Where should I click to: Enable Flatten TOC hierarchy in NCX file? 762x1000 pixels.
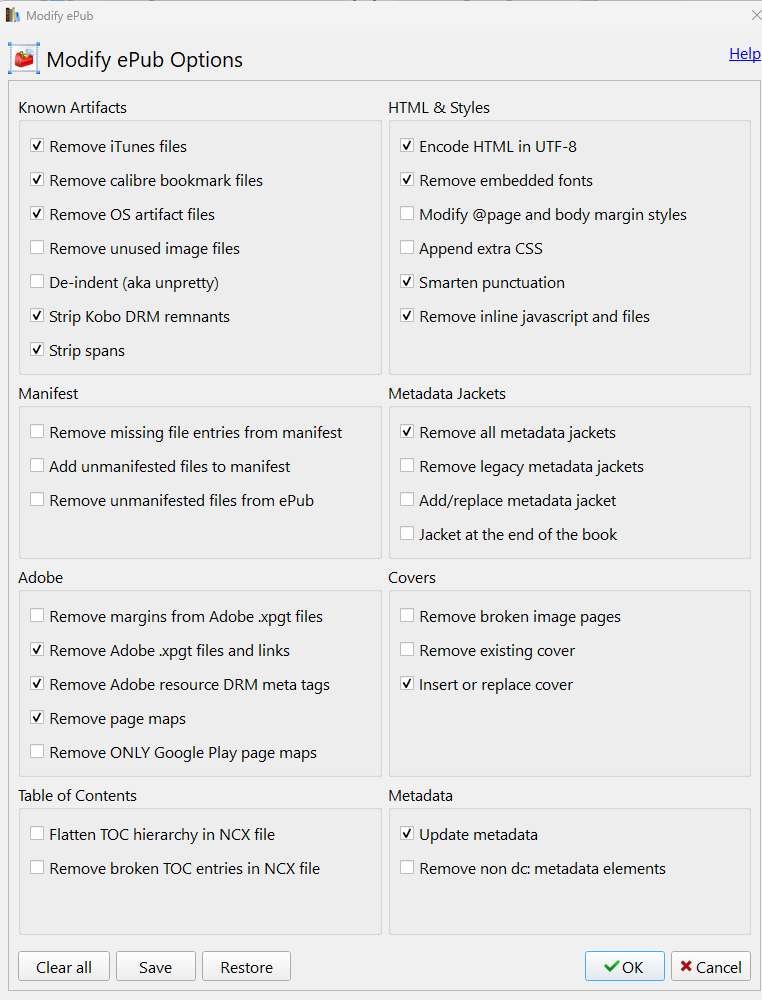[x=38, y=834]
